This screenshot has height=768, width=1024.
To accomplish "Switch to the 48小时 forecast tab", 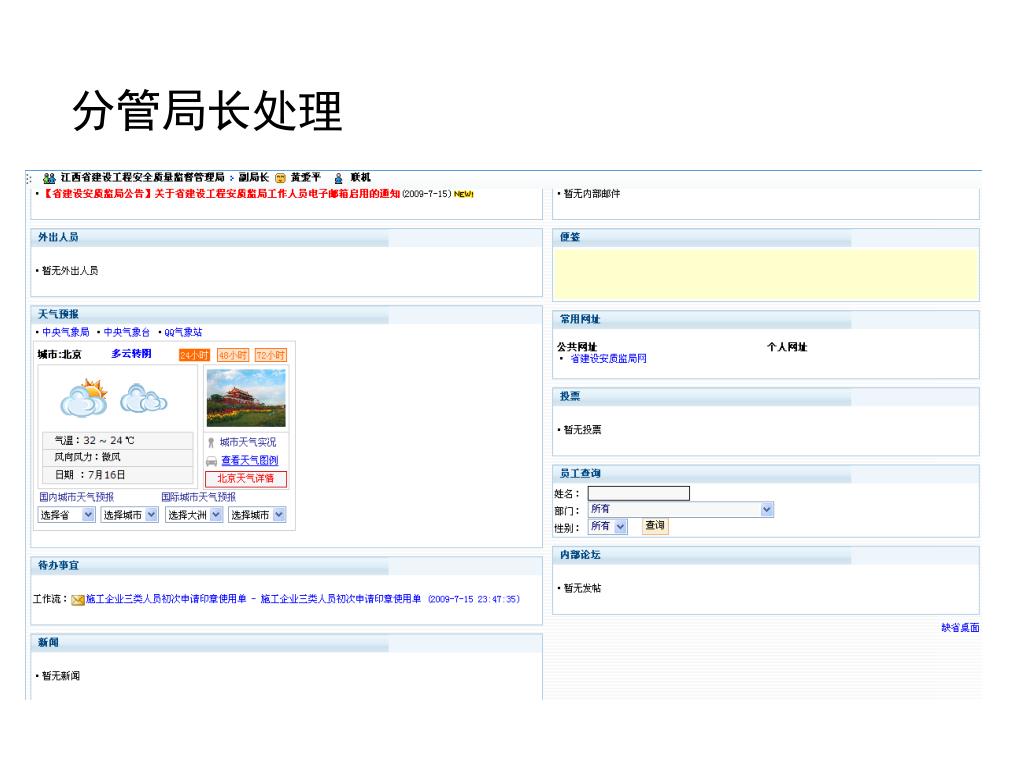I will (x=232, y=355).
